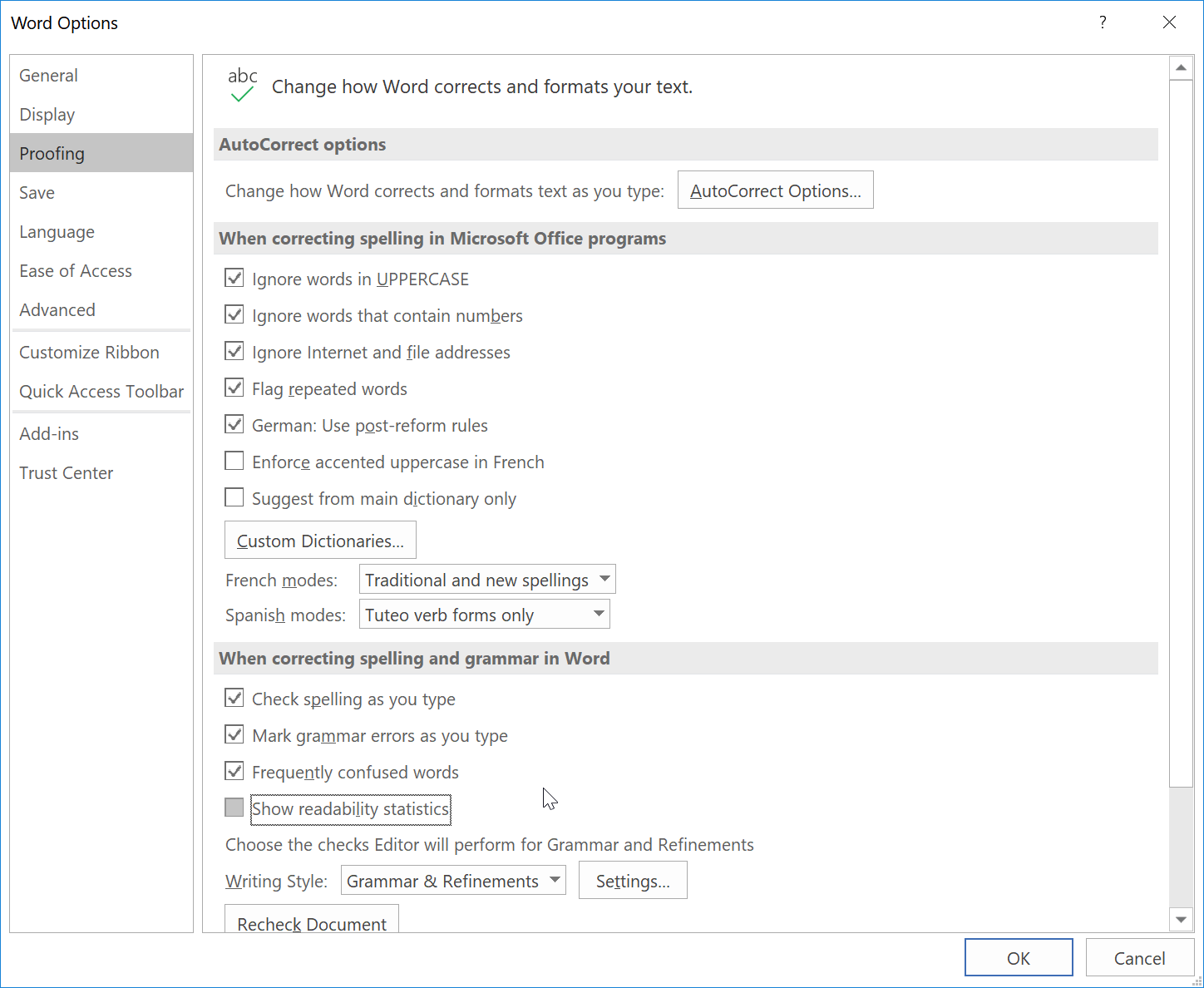
Task: Open the Writing Style dropdown
Action: point(453,881)
